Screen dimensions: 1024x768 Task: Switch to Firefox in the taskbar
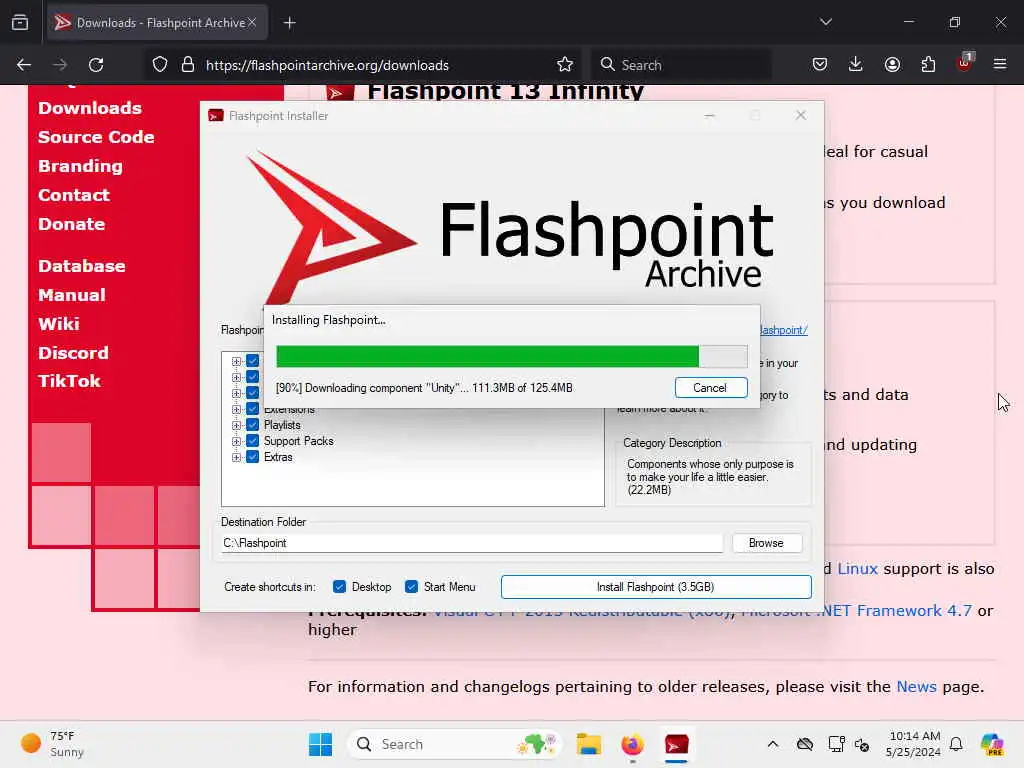coord(632,744)
